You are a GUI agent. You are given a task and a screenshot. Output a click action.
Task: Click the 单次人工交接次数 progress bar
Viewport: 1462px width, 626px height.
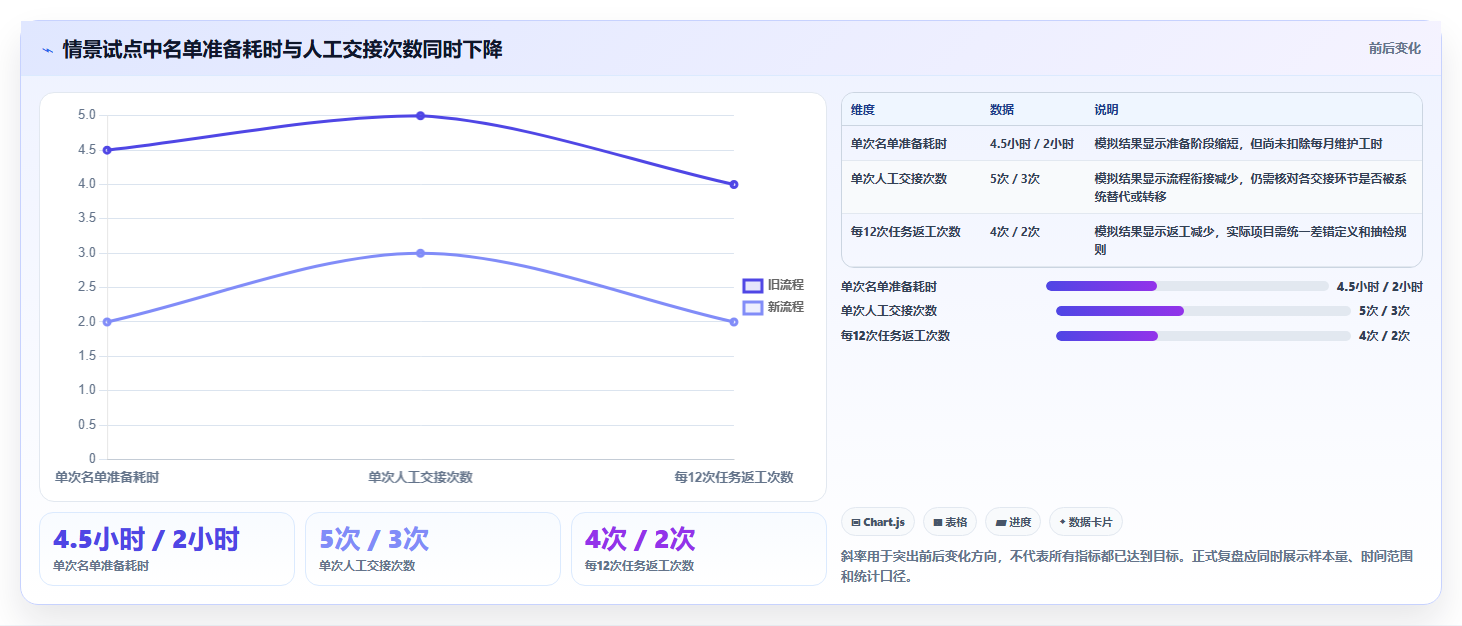pyautogui.click(x=1203, y=311)
